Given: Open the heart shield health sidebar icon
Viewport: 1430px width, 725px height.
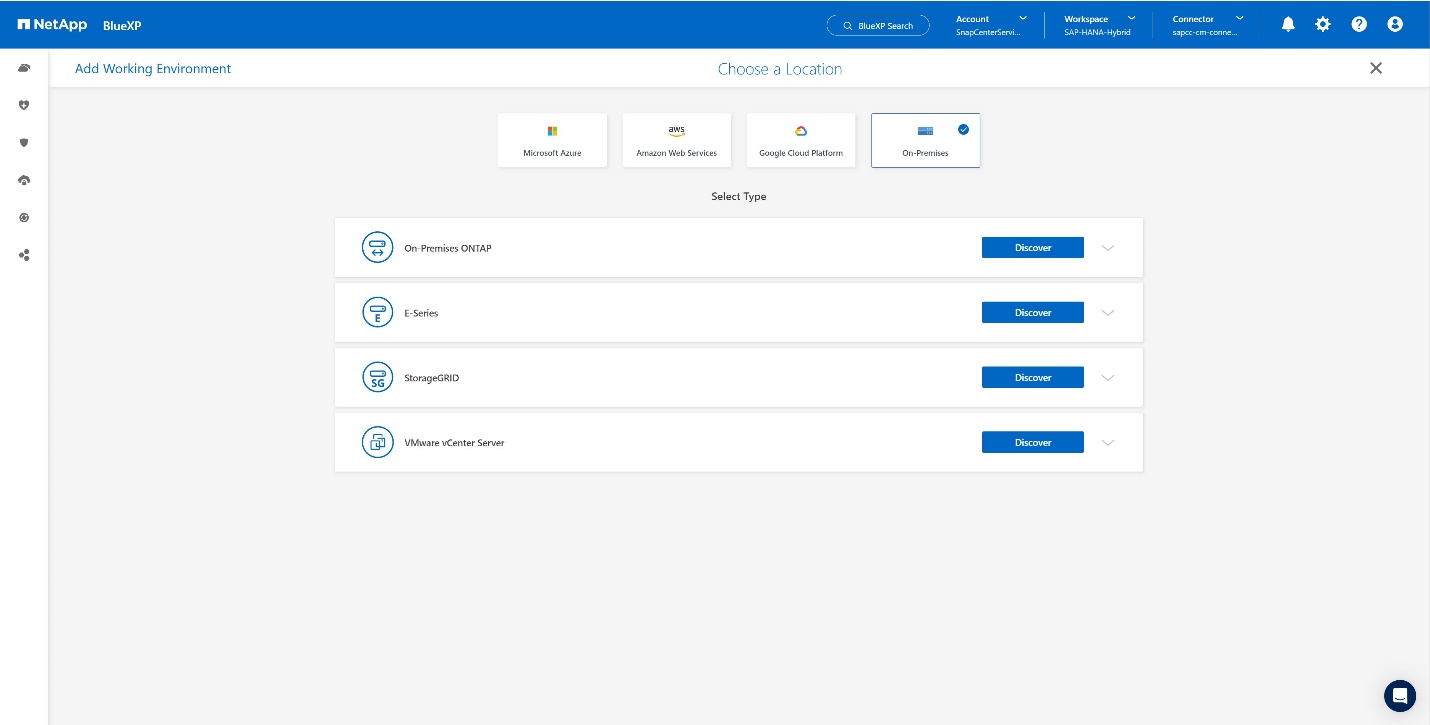Looking at the screenshot, I should [x=24, y=105].
